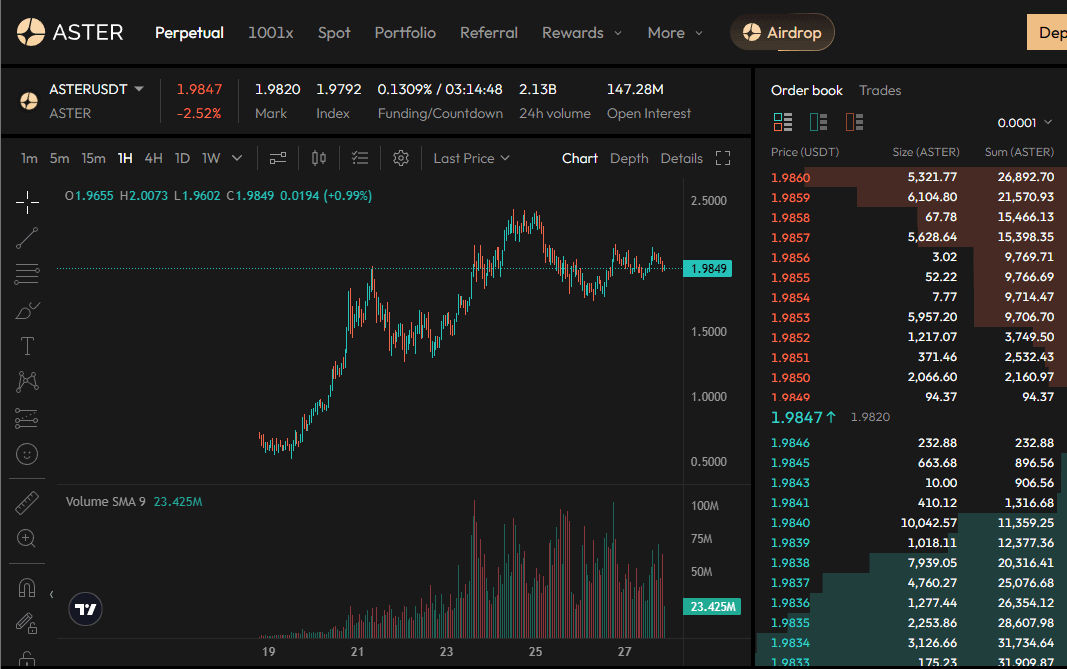Click the 1.9847 last price in order book
Screen dimensions: 1067x669
(x=803, y=417)
